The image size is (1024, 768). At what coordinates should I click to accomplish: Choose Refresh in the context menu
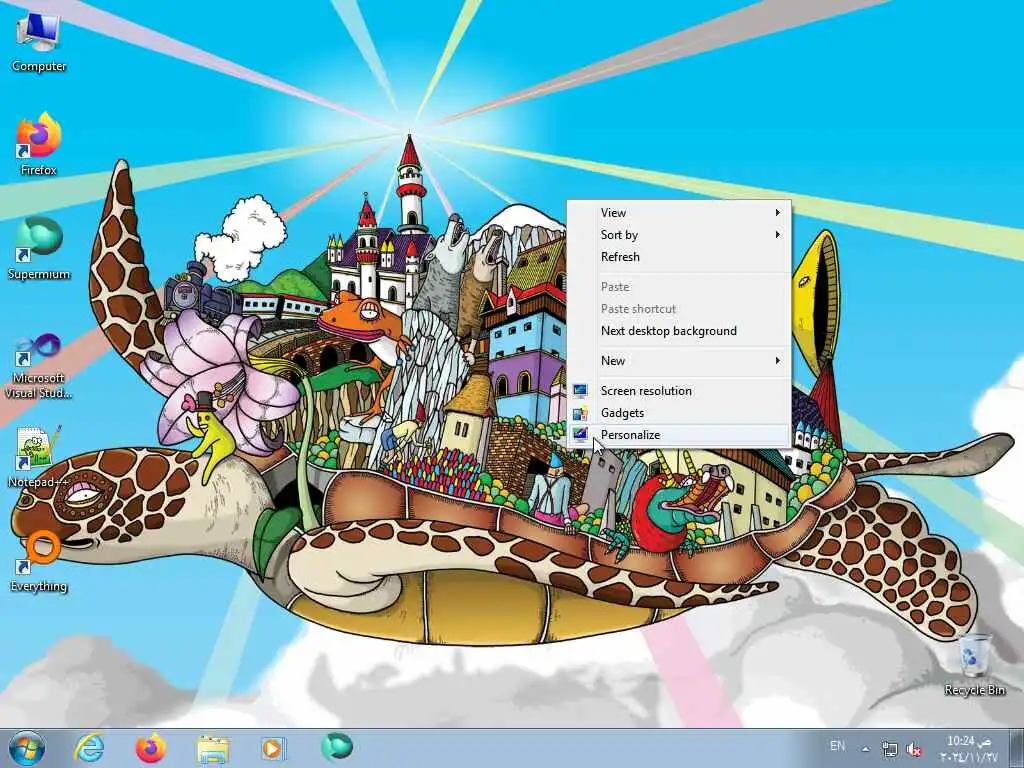[679, 257]
